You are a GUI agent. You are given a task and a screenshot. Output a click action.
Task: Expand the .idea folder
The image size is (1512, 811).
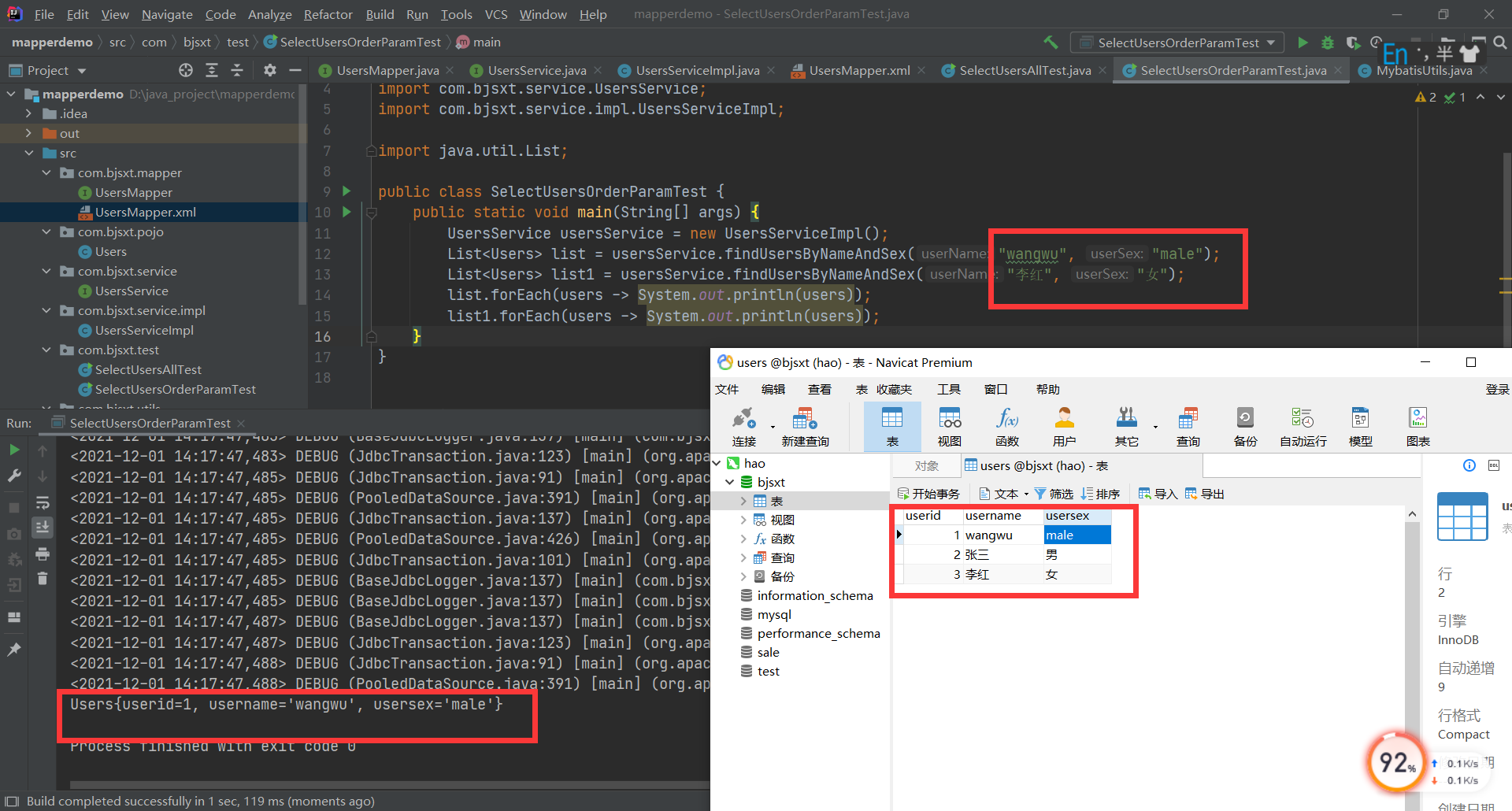[28, 113]
